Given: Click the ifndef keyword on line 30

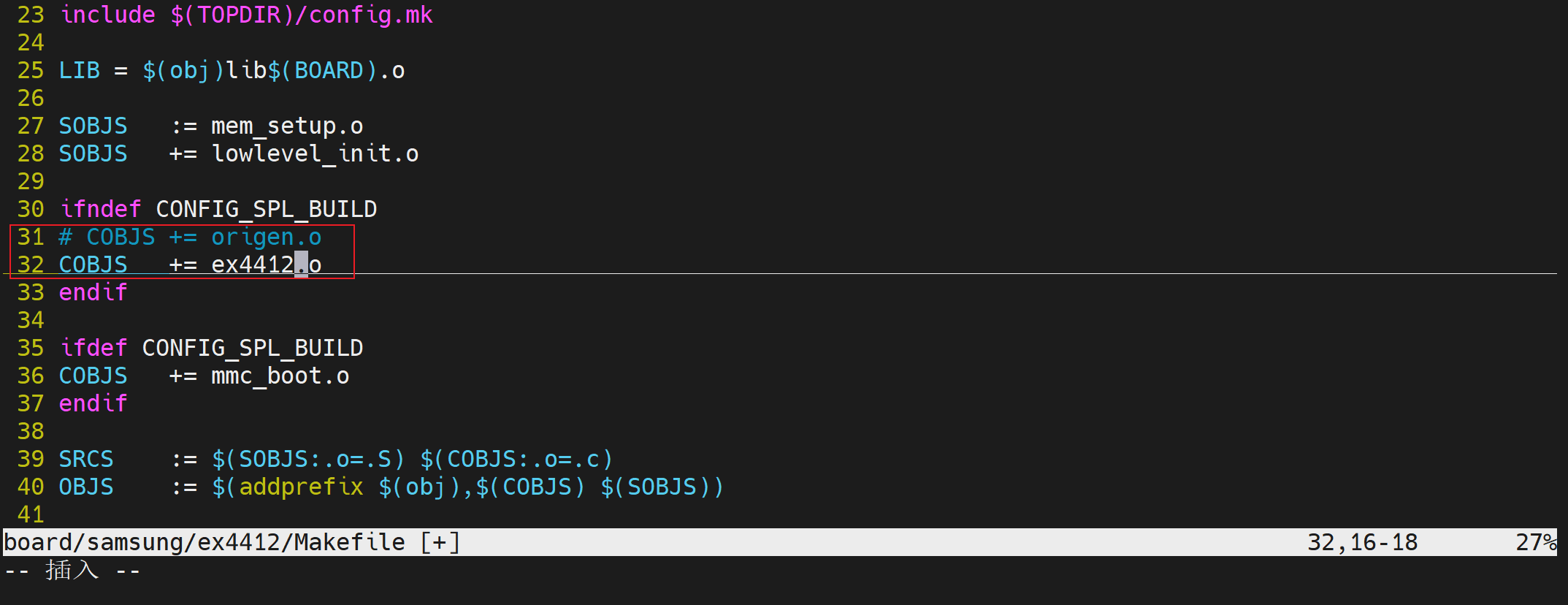Looking at the screenshot, I should pyautogui.click(x=100, y=209).
